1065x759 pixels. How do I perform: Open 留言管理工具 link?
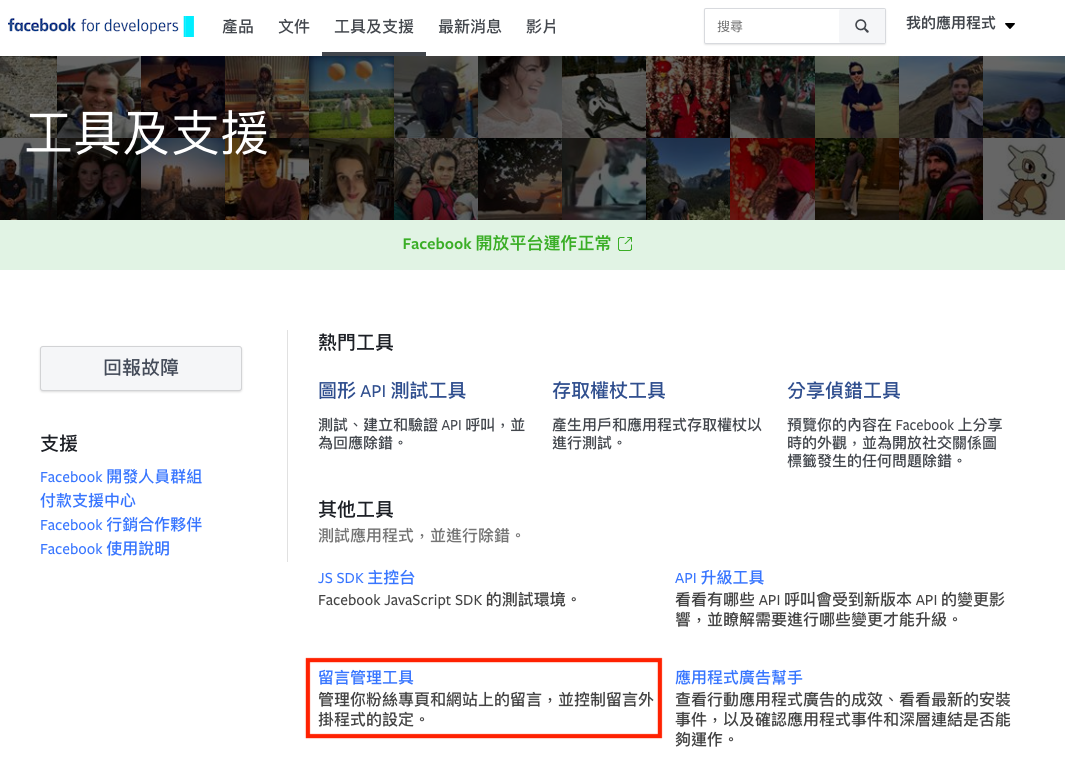(x=365, y=677)
